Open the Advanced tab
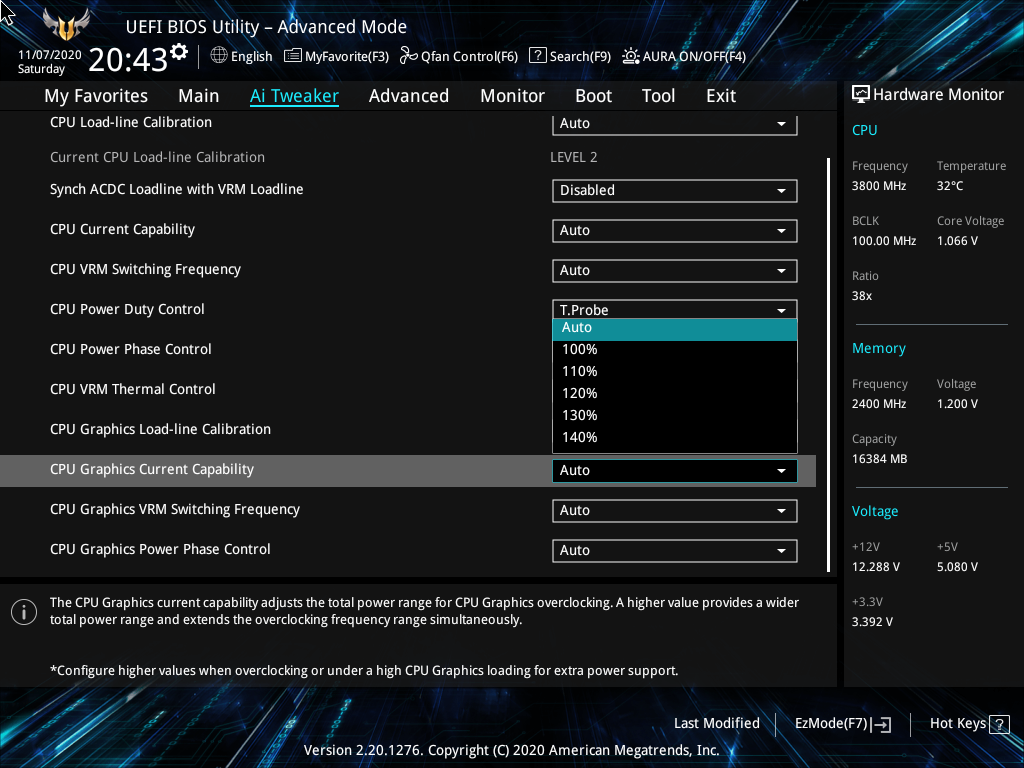This screenshot has width=1024, height=768. pyautogui.click(x=408, y=96)
